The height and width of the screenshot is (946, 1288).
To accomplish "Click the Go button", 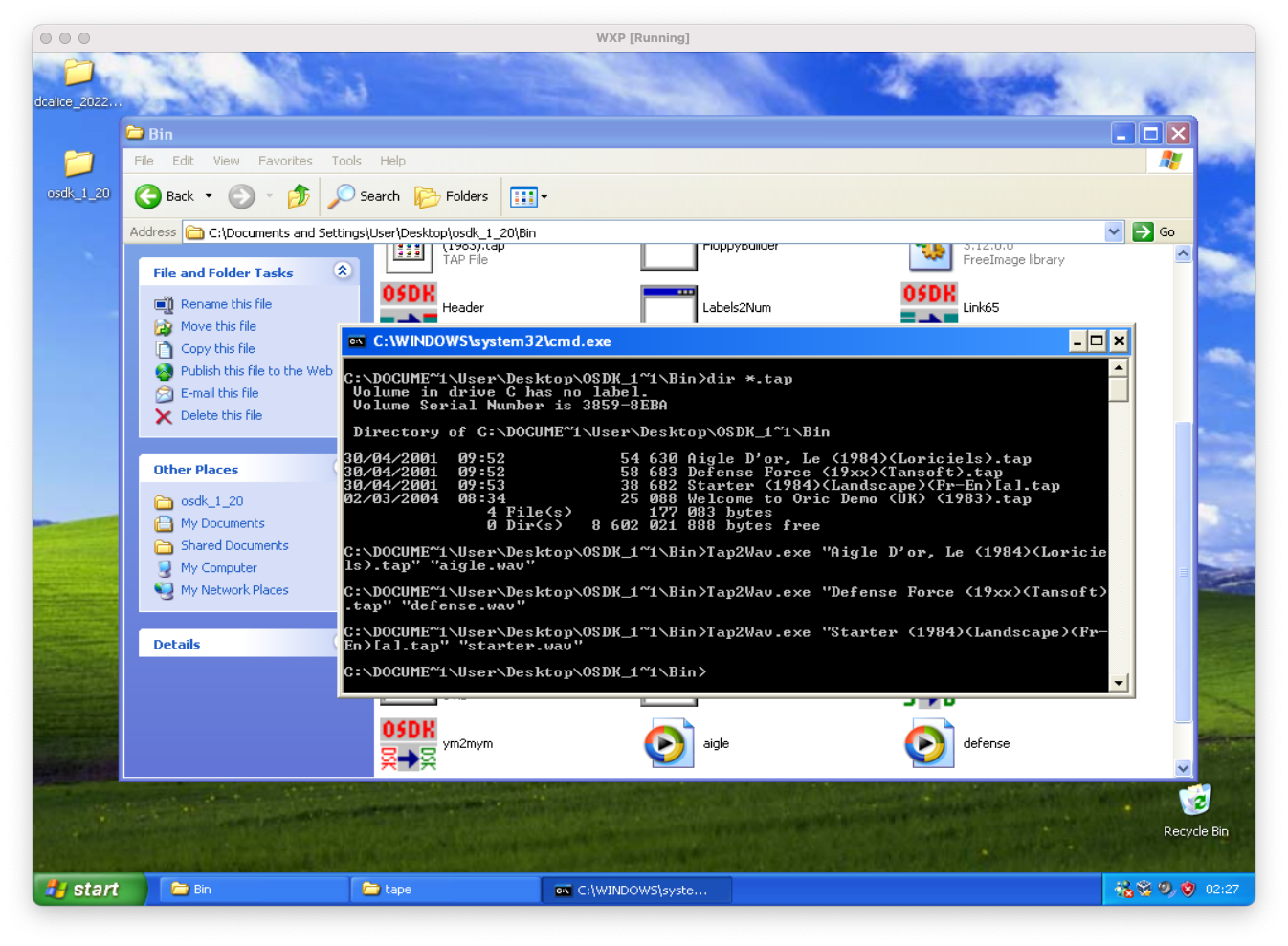I will click(1154, 231).
